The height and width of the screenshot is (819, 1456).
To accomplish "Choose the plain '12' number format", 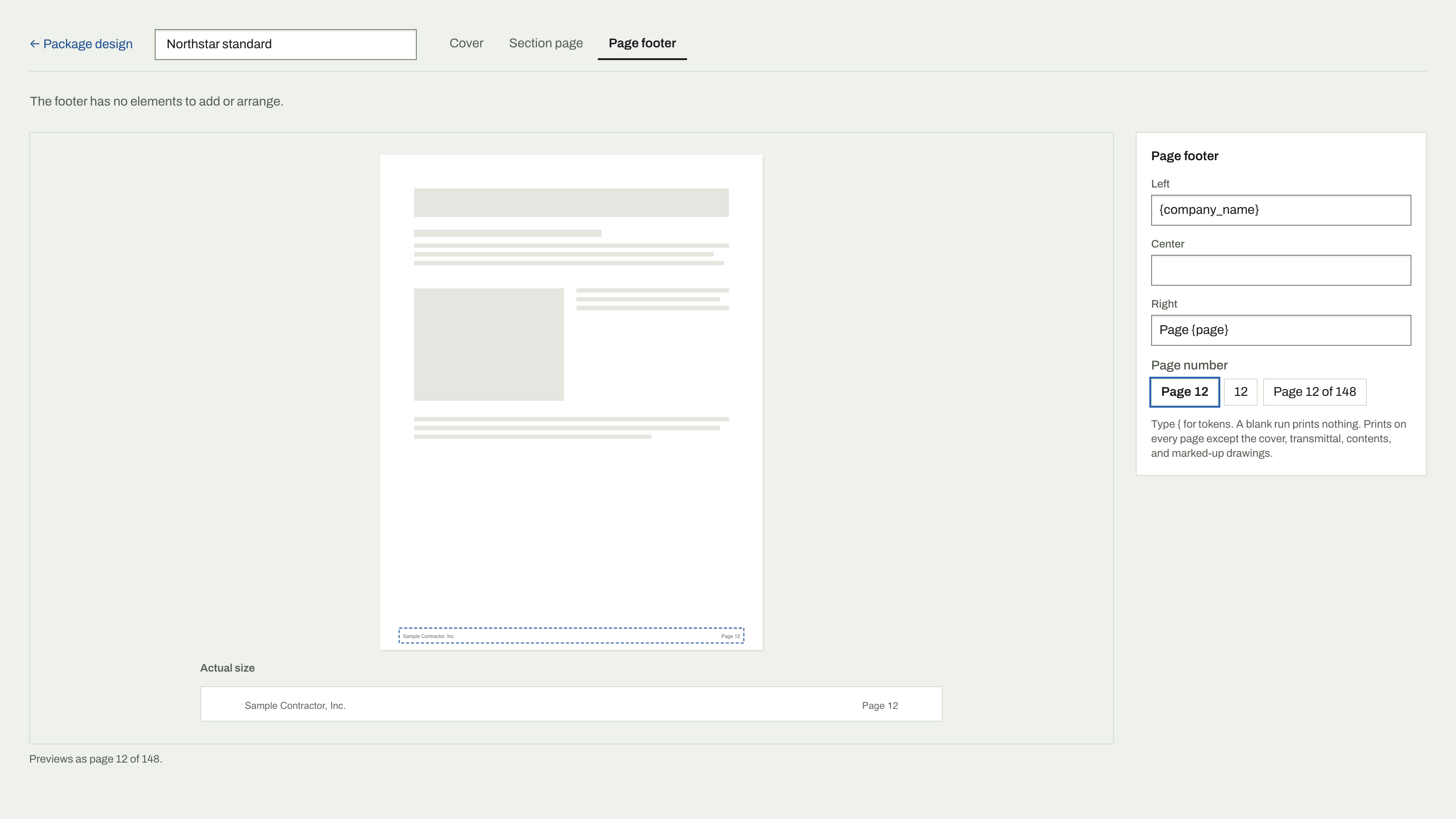I will pos(1240,392).
